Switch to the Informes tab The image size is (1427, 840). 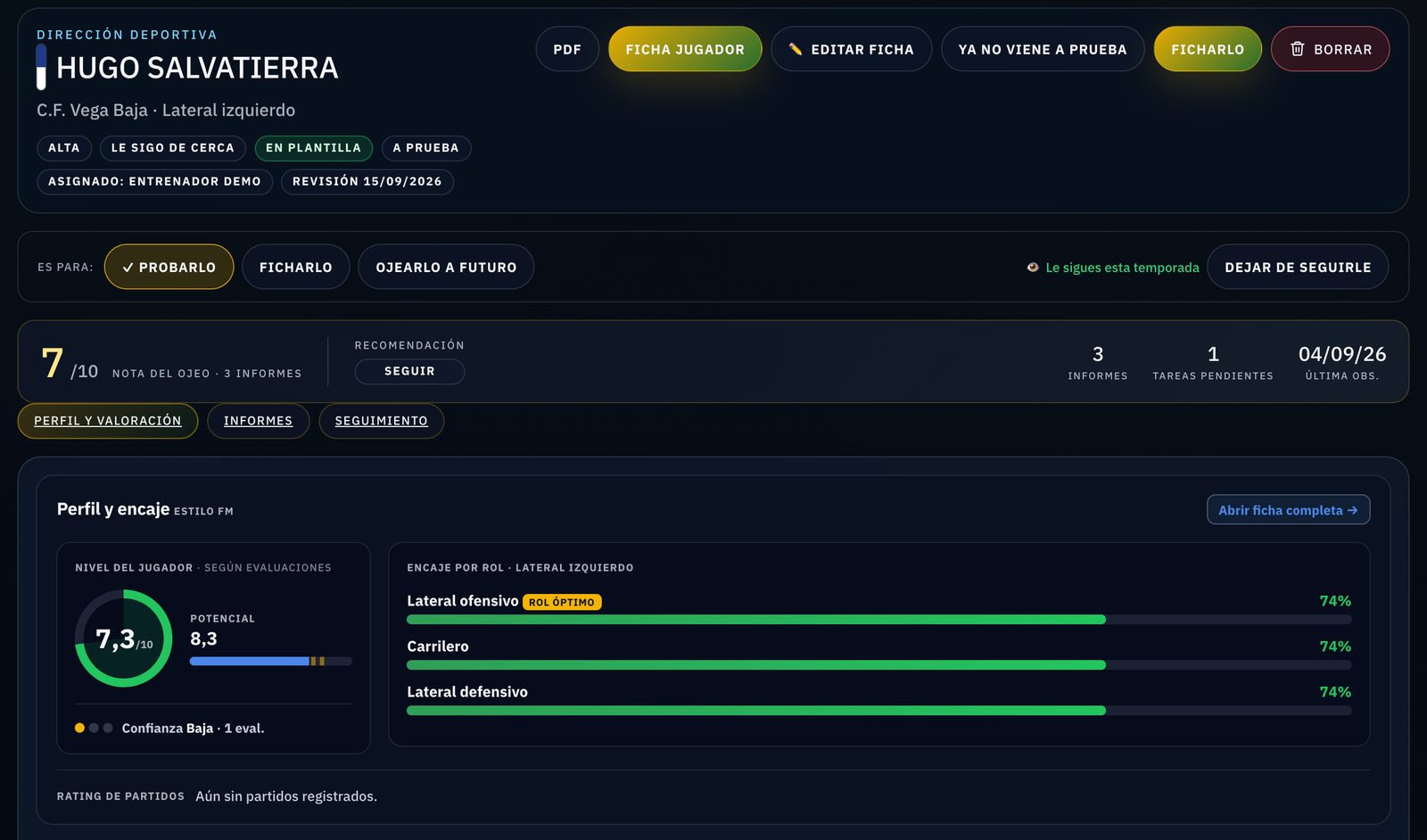click(258, 421)
